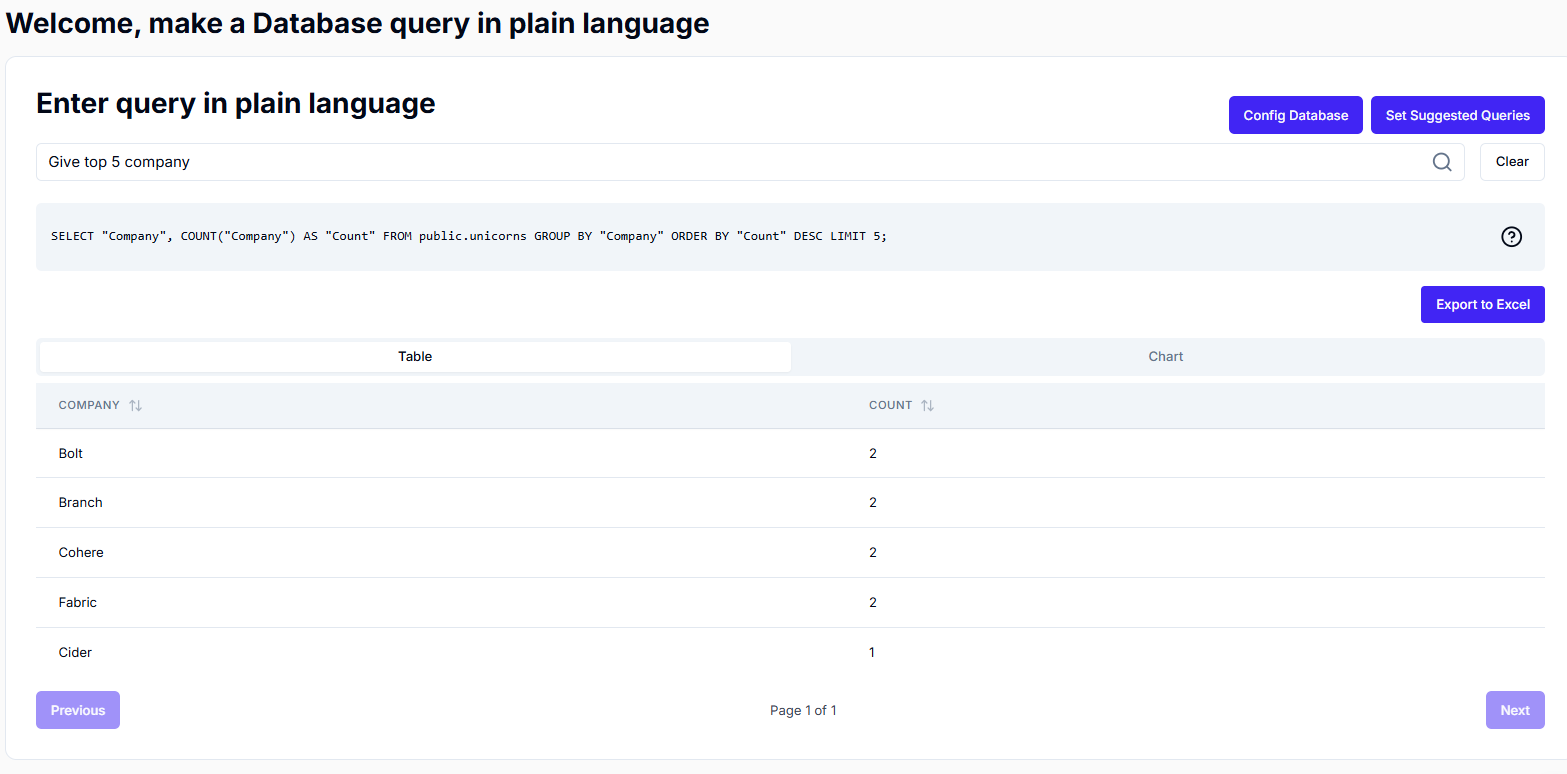Select the Bolt company row
1567x774 pixels.
click(71, 454)
